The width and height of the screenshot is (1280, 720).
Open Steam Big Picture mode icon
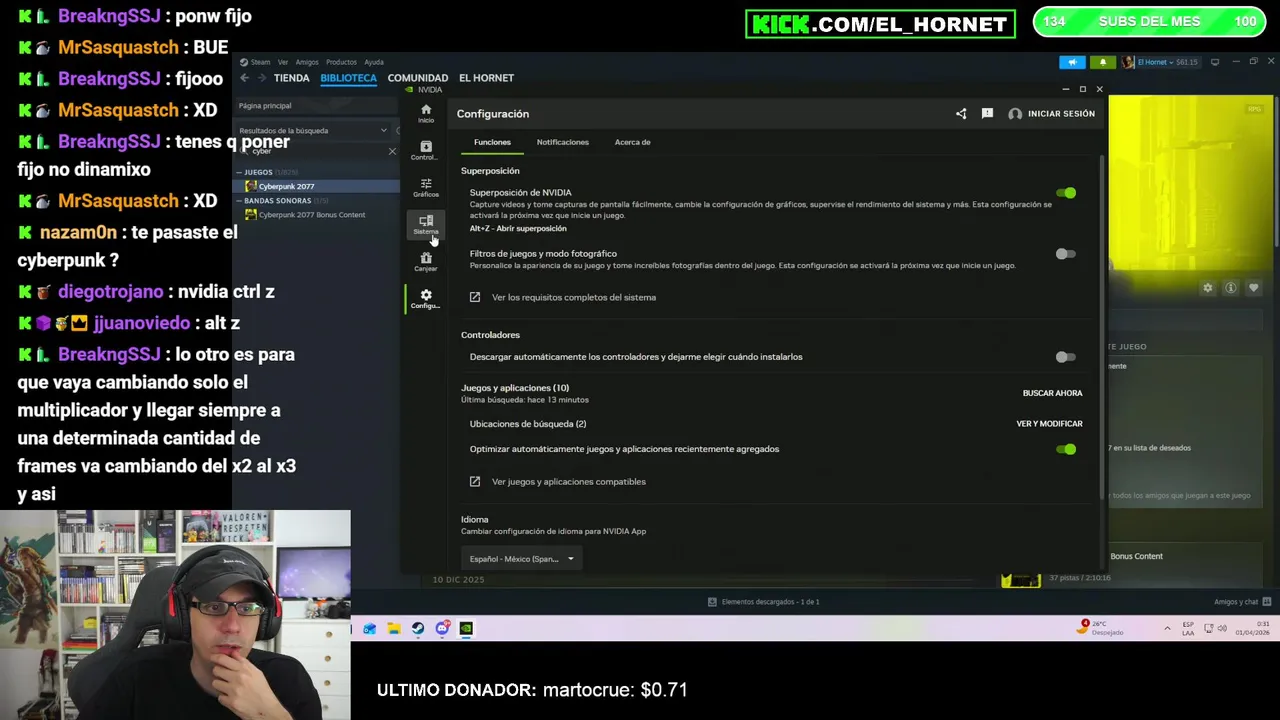(1215, 62)
